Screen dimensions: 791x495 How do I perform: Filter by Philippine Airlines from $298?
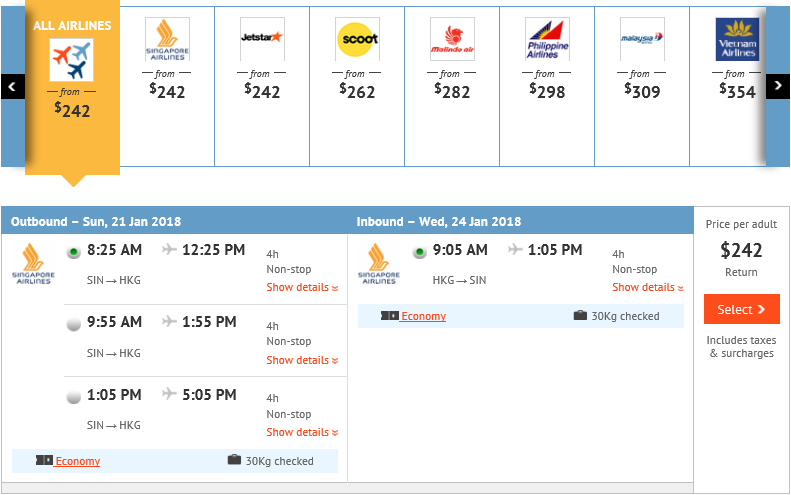[x=547, y=86]
